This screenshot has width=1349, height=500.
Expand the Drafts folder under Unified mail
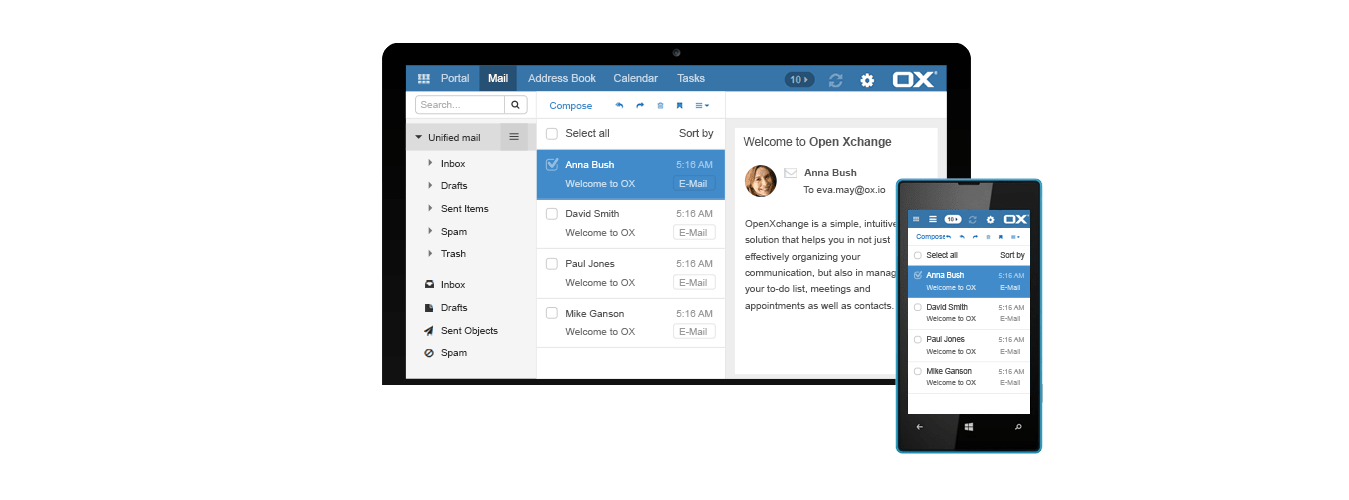coord(430,185)
